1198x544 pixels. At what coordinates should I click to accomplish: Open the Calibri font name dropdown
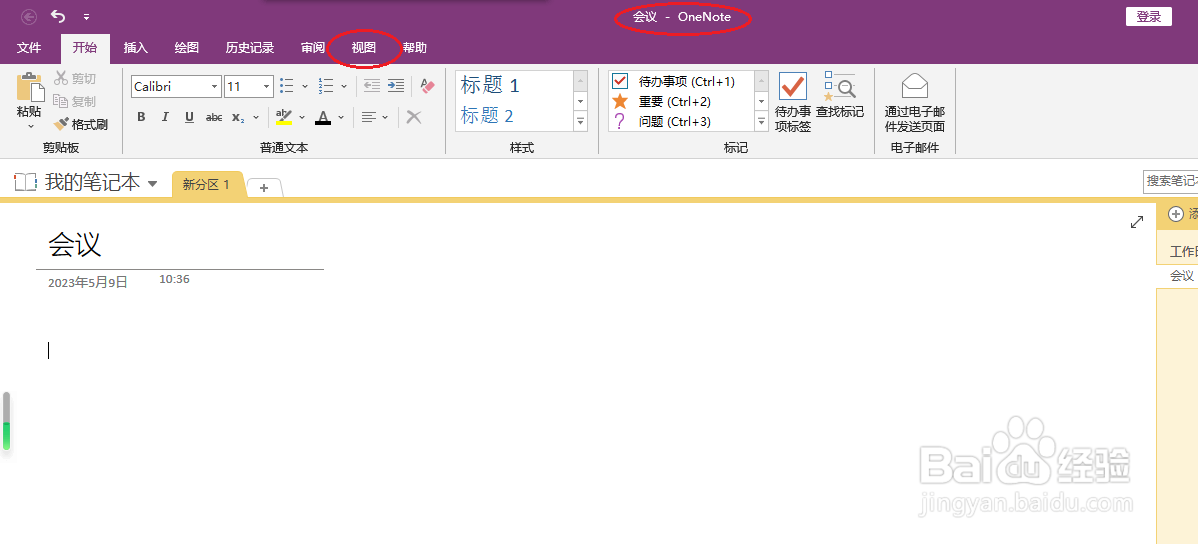tap(215, 86)
